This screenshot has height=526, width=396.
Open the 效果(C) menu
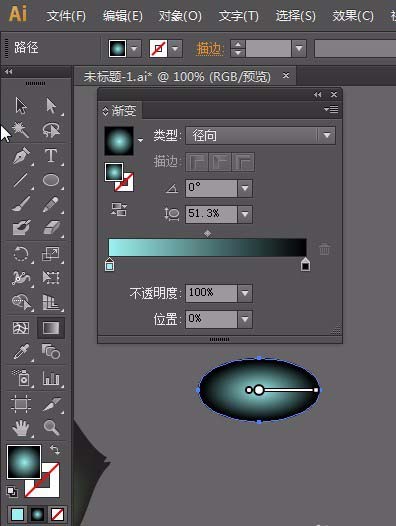tap(353, 16)
